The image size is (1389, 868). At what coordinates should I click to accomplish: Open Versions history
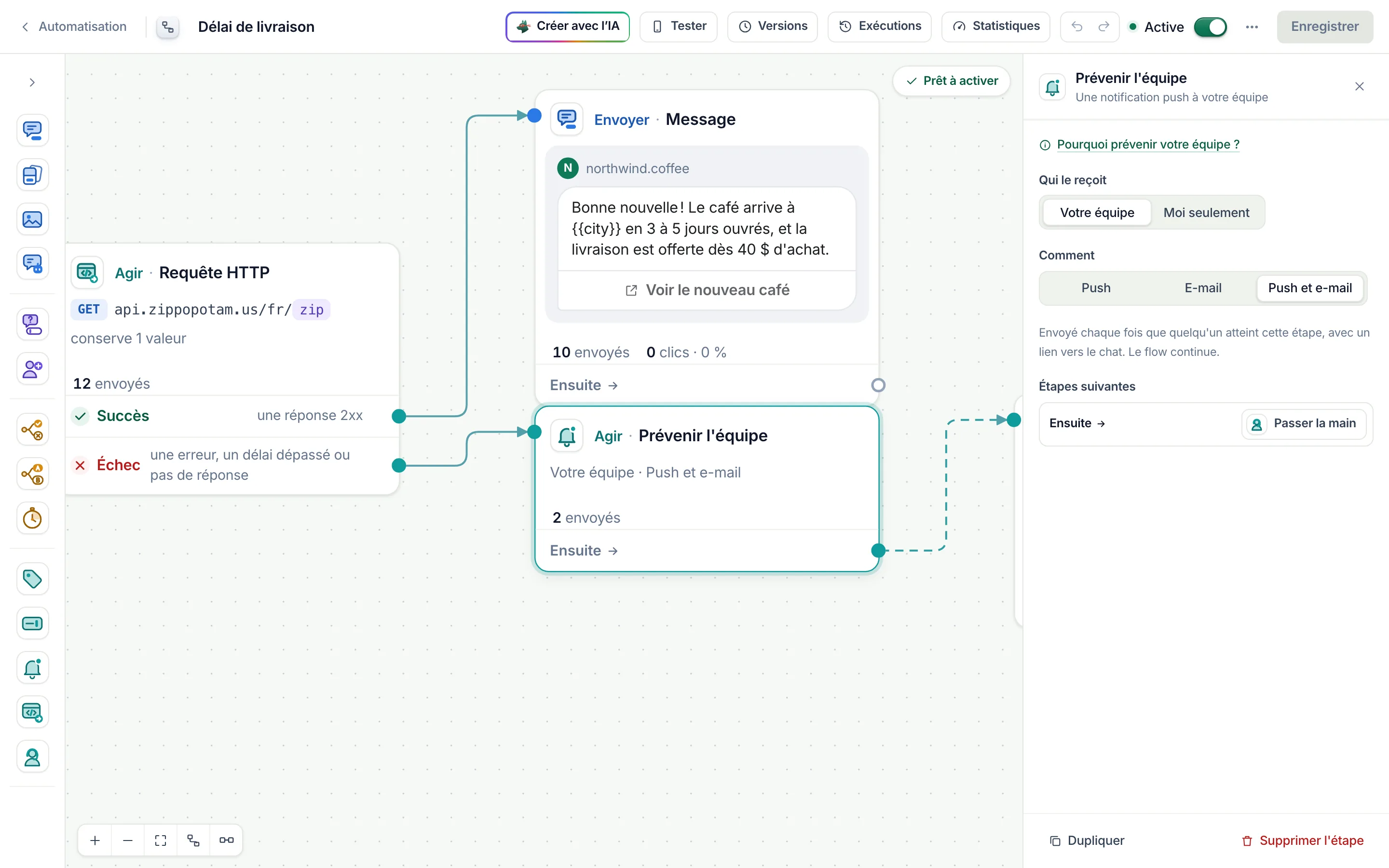pos(772,27)
